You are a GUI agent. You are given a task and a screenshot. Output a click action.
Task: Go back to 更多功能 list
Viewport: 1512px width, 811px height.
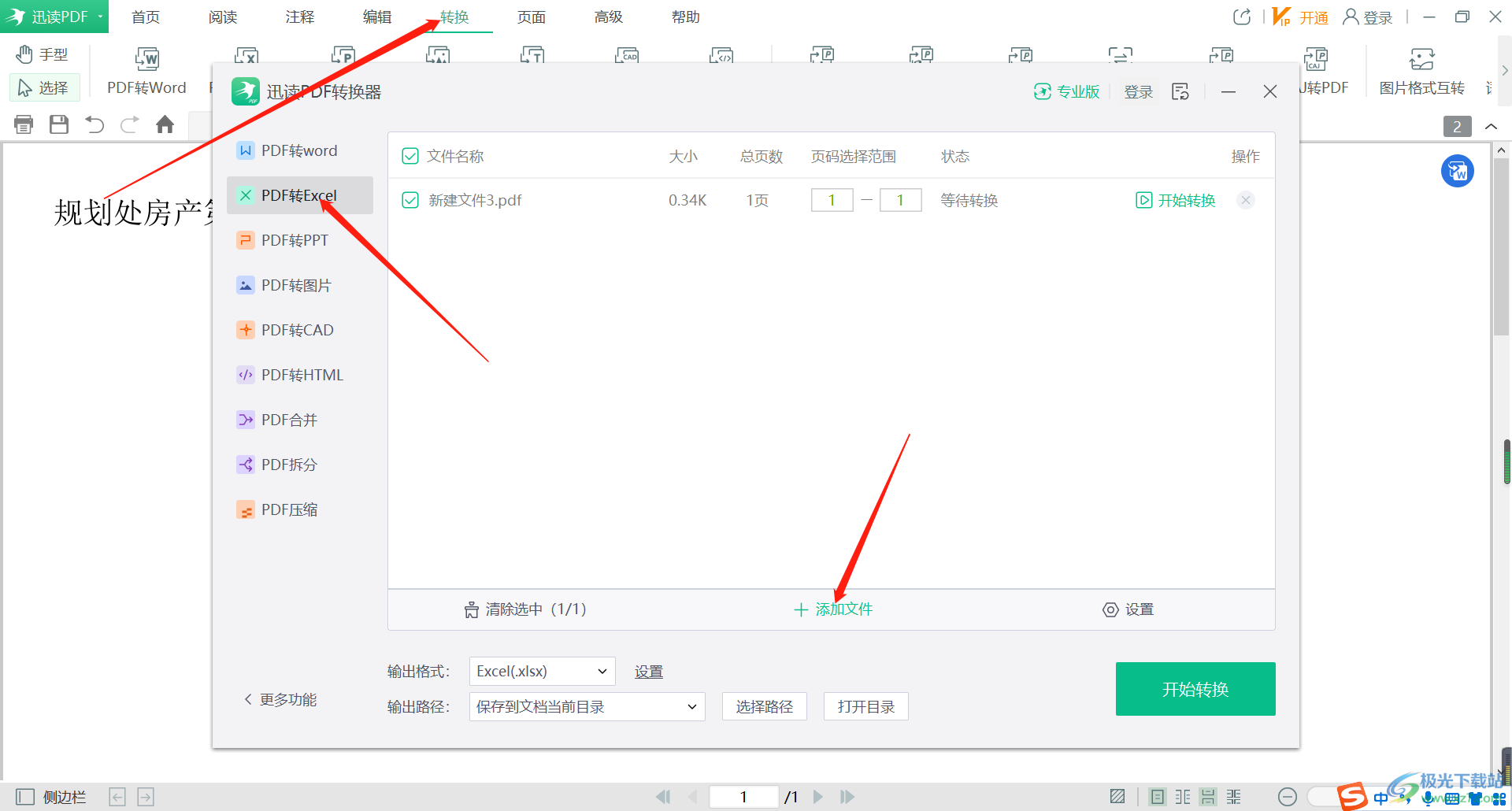point(280,699)
